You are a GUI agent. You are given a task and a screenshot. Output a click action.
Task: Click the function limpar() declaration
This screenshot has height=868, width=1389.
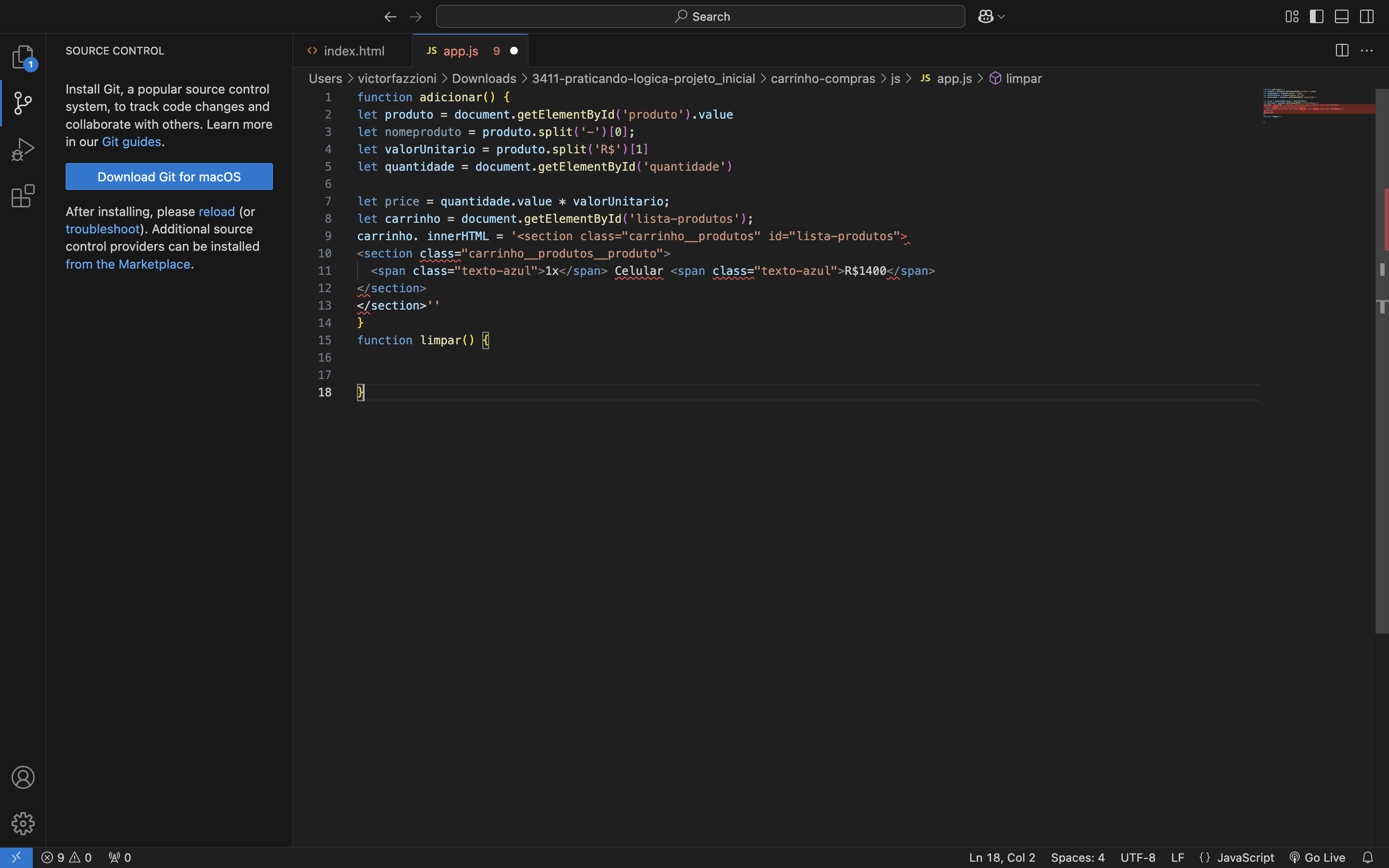coord(423,340)
